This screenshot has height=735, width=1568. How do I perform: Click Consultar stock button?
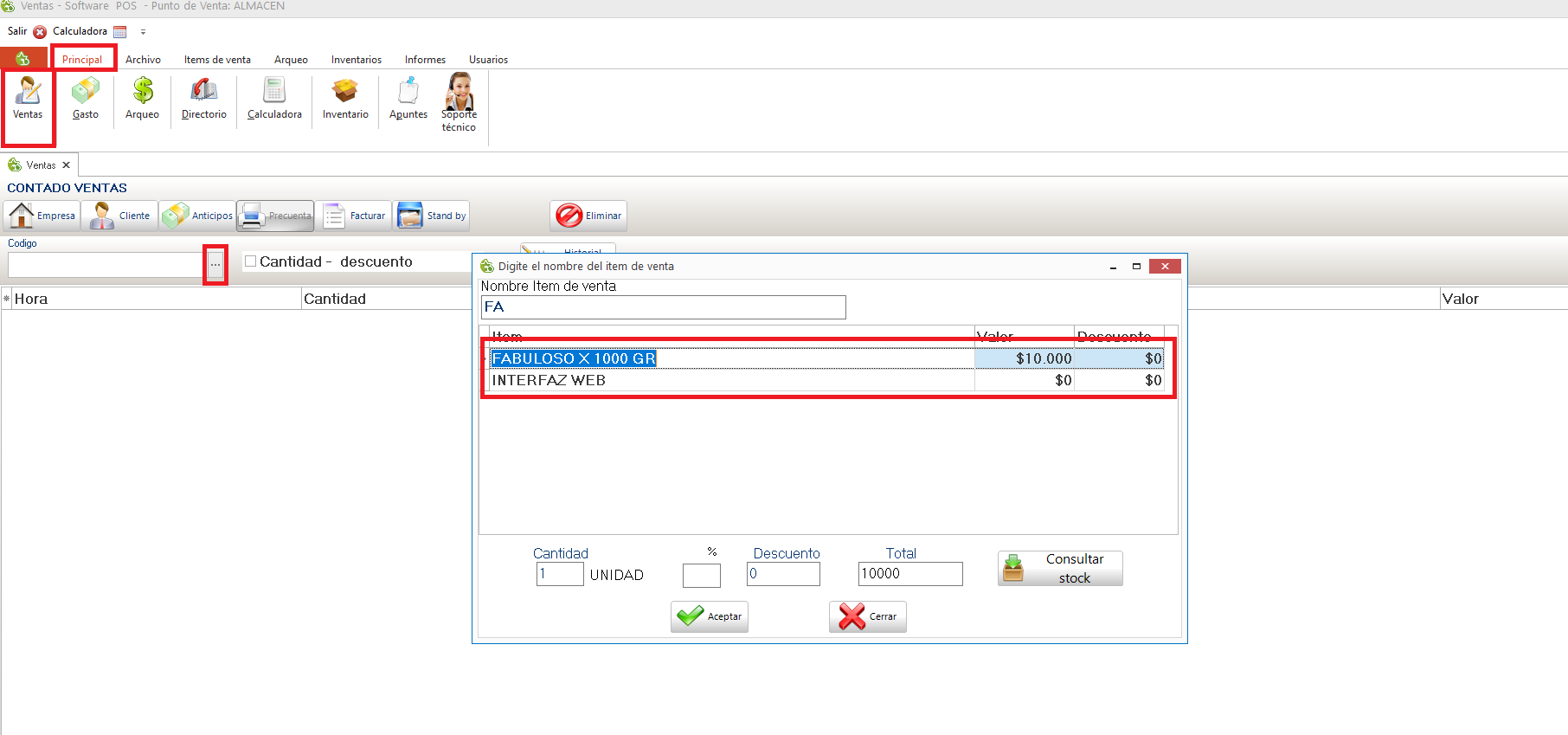[x=1060, y=569]
